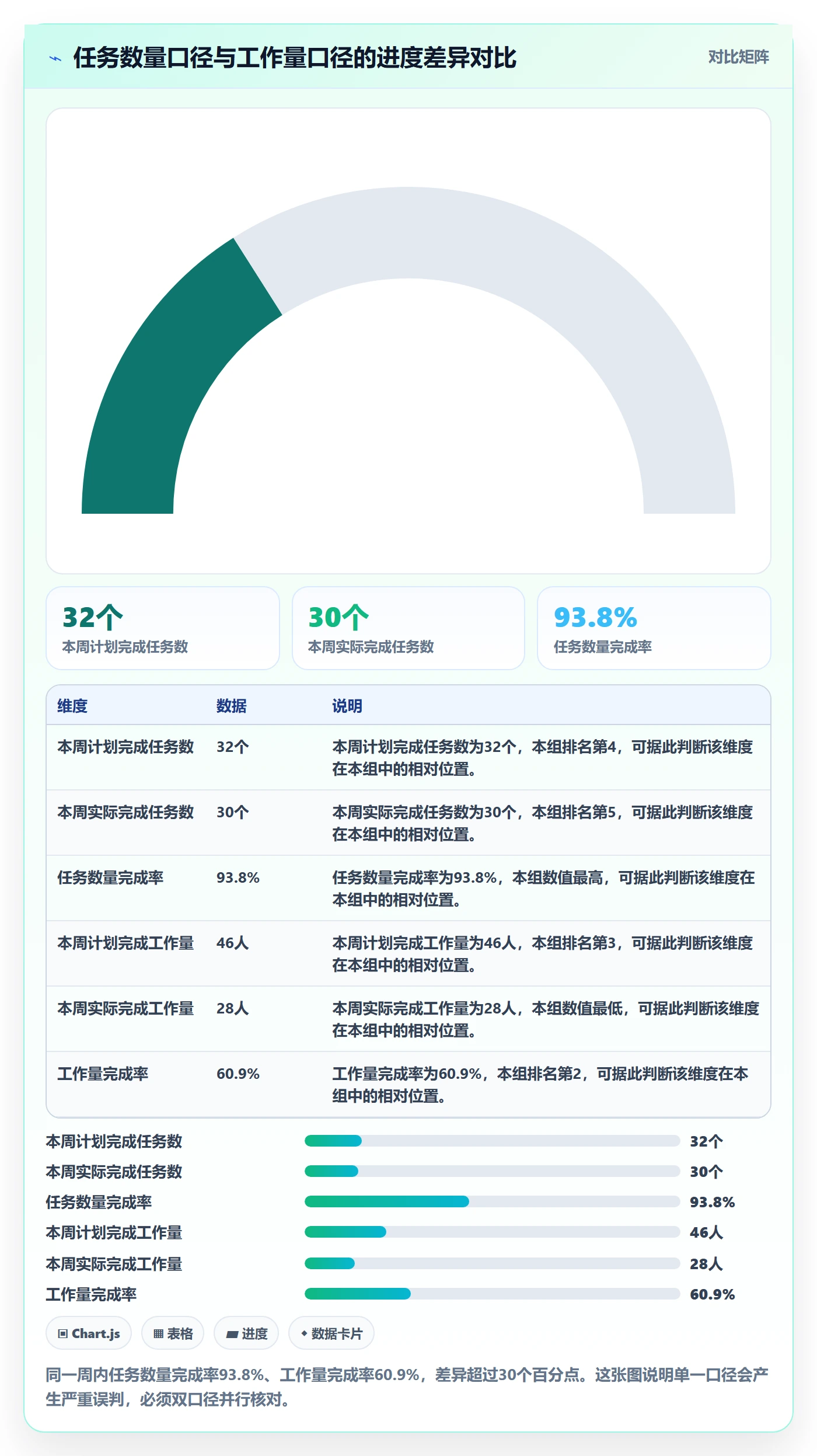This screenshot has width=817, height=1456.
Task: Click table cell 本周实际完成任务数
Action: click(x=125, y=812)
